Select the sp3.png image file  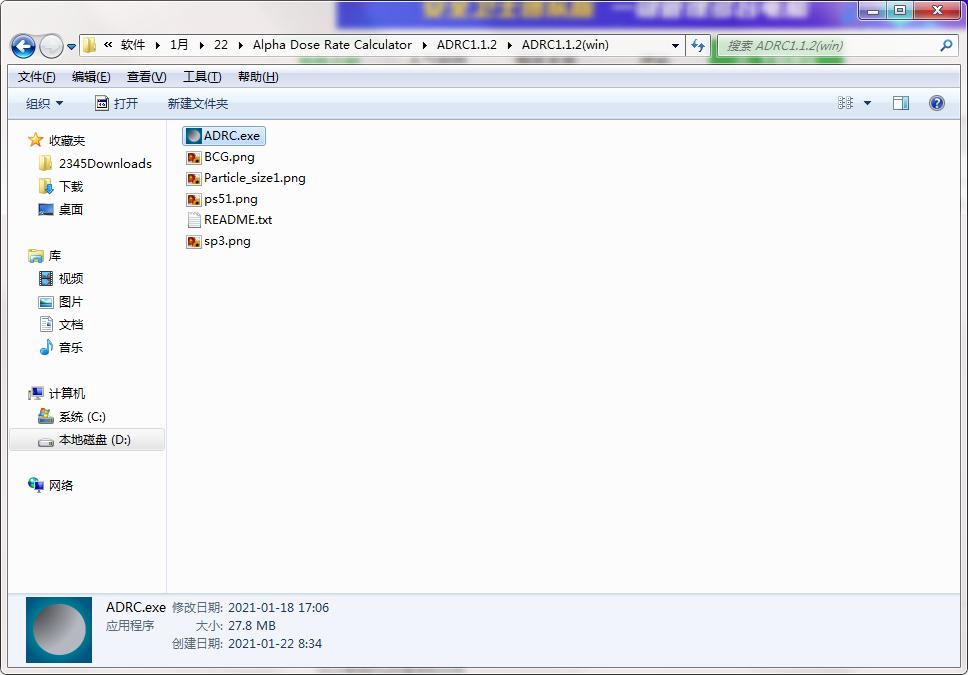click(227, 241)
